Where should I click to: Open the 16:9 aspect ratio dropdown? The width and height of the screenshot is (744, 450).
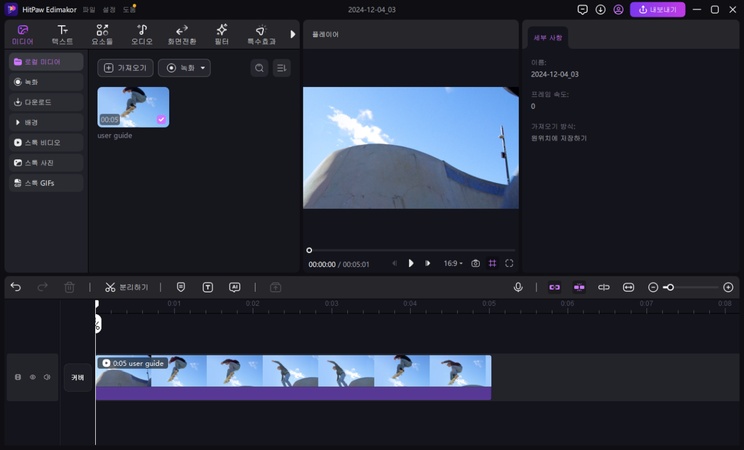pos(453,263)
